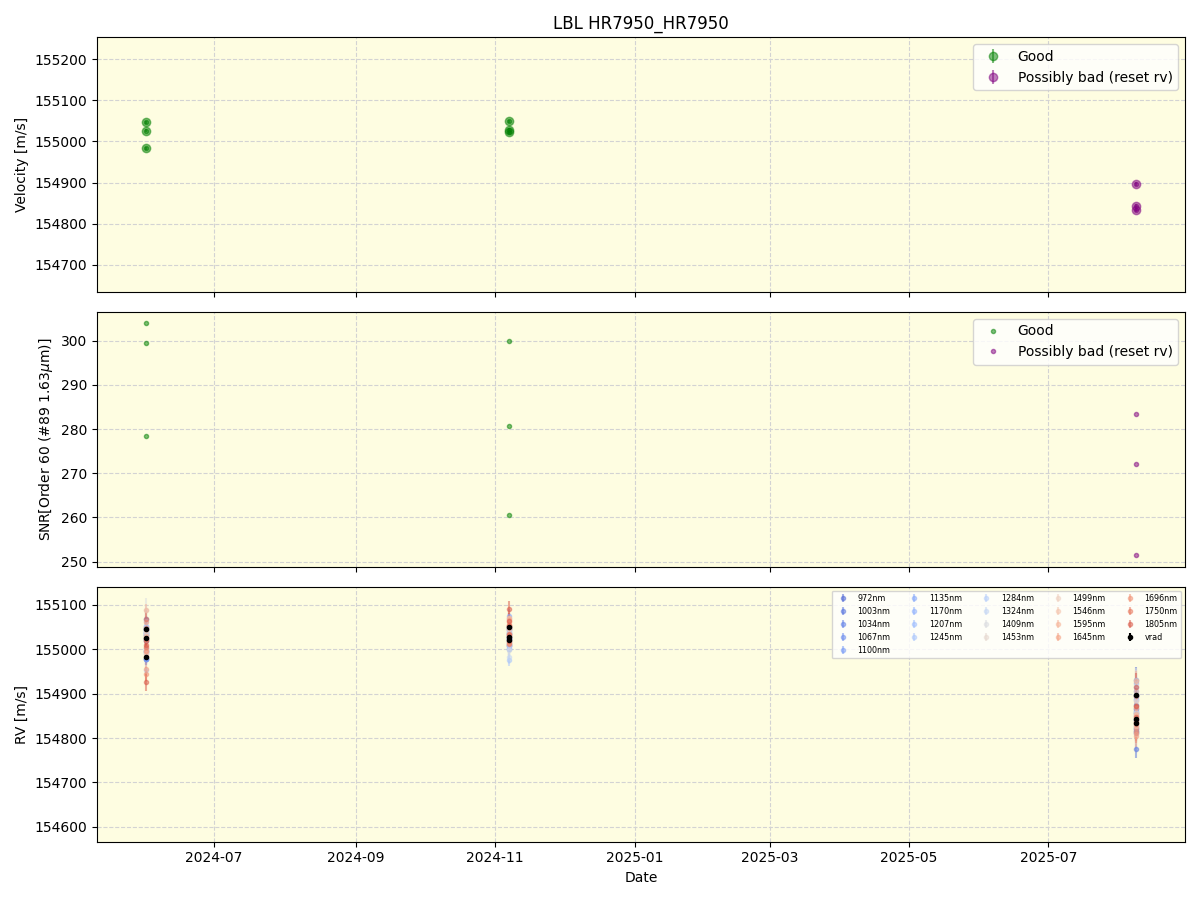The height and width of the screenshot is (900, 1200).
Task: Click the 154800 tick on the RV axis
Action: tap(61, 738)
